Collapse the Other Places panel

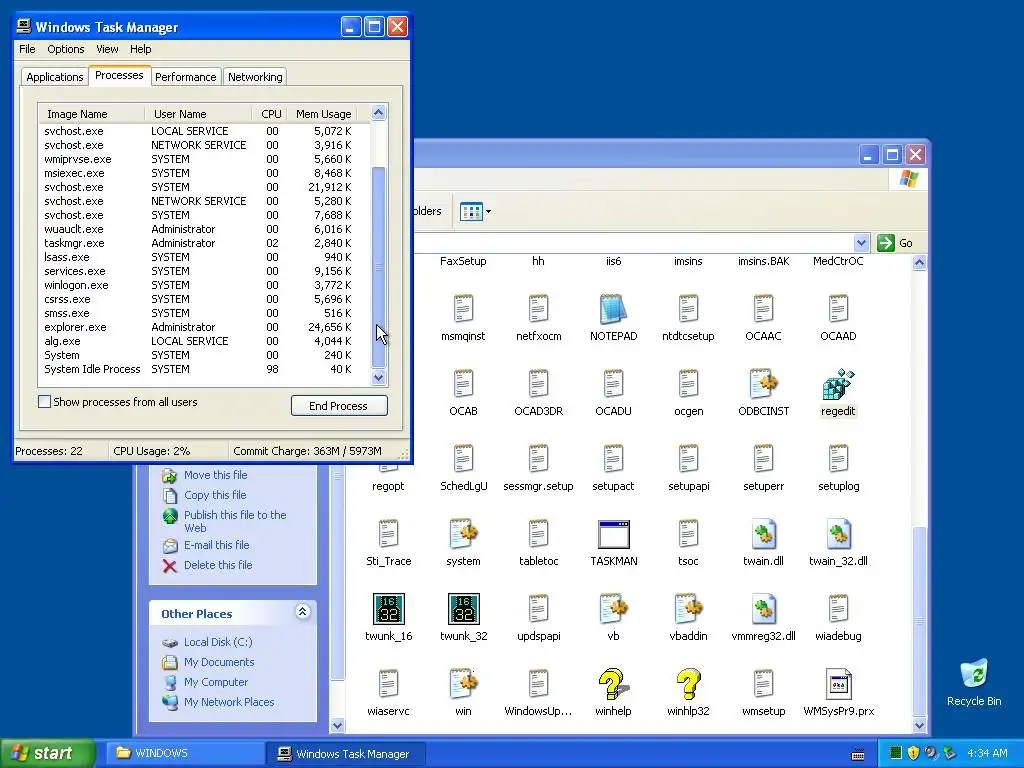tap(302, 612)
